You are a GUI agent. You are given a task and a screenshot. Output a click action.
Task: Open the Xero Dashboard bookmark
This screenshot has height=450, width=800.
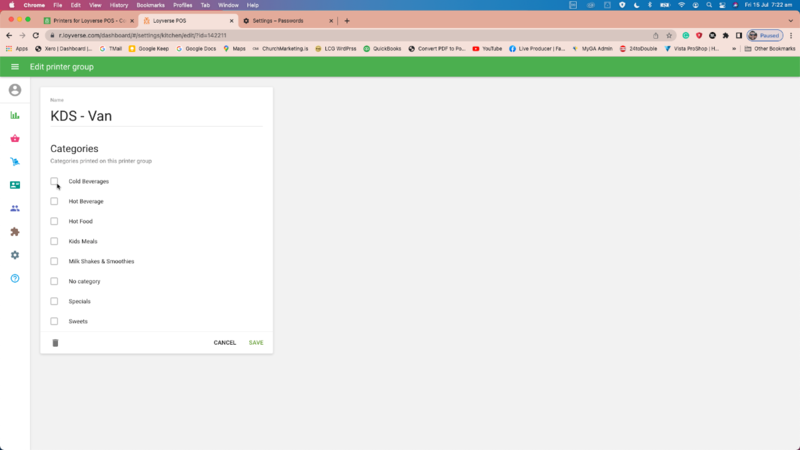[63, 49]
